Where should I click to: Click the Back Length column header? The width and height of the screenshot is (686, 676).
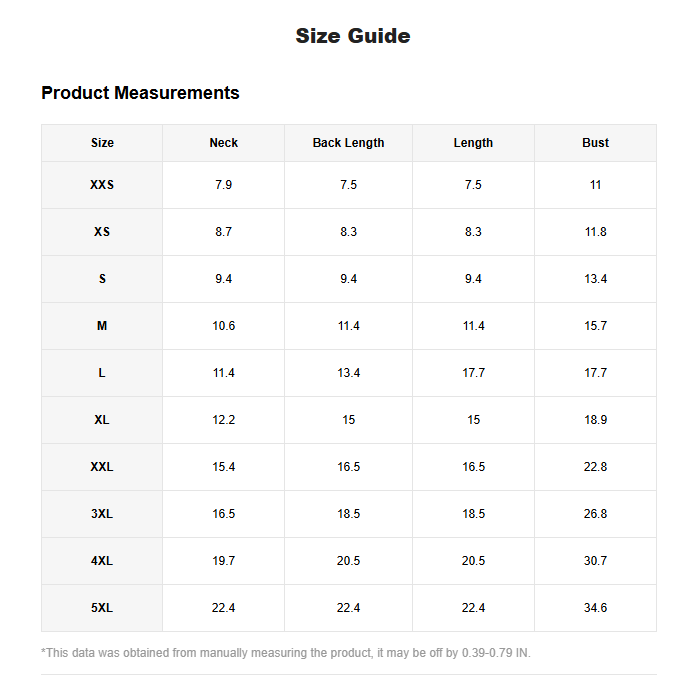pyautogui.click(x=348, y=143)
